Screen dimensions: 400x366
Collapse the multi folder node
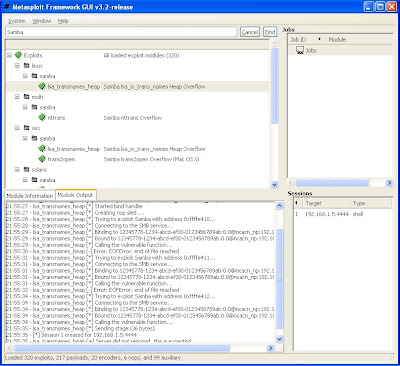point(17,97)
